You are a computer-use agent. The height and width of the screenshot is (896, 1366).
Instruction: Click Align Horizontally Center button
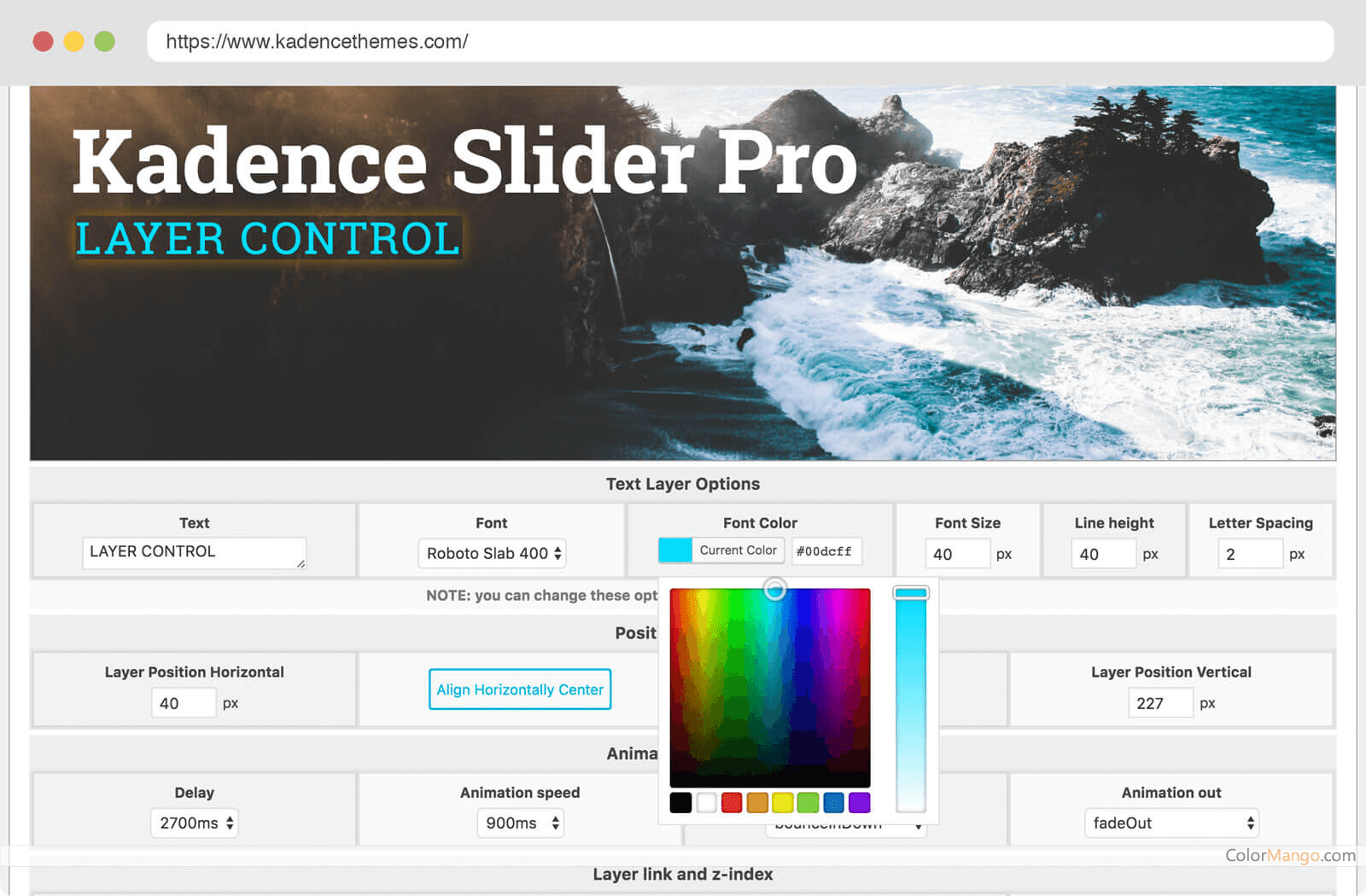[x=519, y=689]
